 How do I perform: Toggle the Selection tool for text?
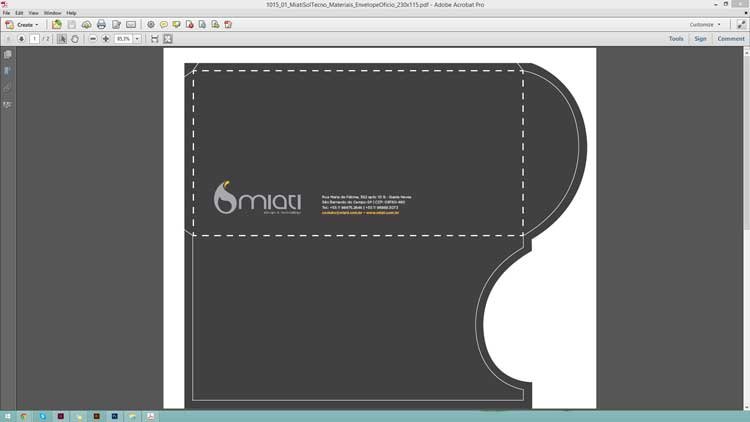[x=62, y=39]
